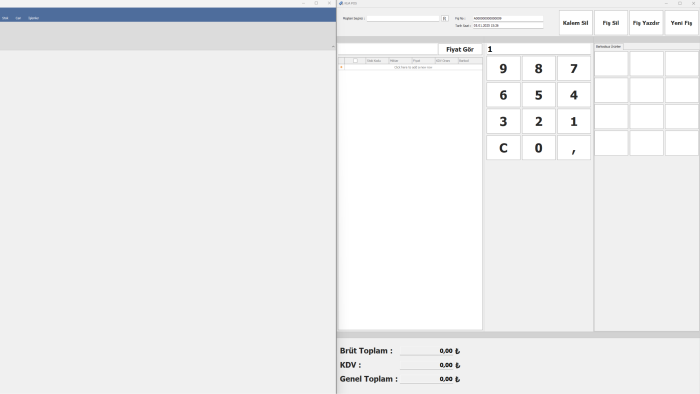This screenshot has height=394, width=700.
Task: Start a new receipt with Yeni Fiş
Action: 681,23
